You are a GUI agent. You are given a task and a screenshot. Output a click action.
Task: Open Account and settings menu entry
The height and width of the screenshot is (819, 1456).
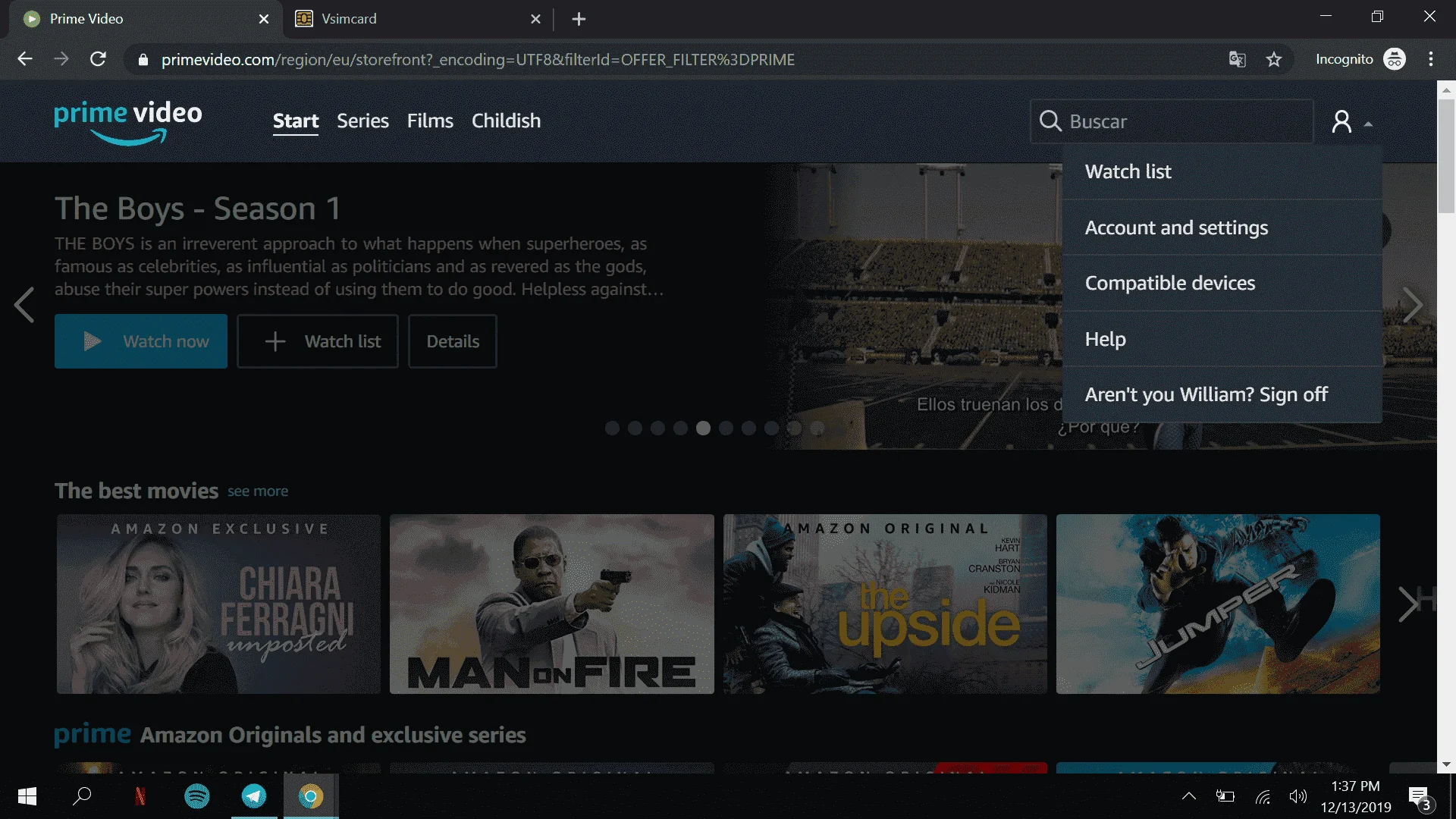click(1222, 227)
